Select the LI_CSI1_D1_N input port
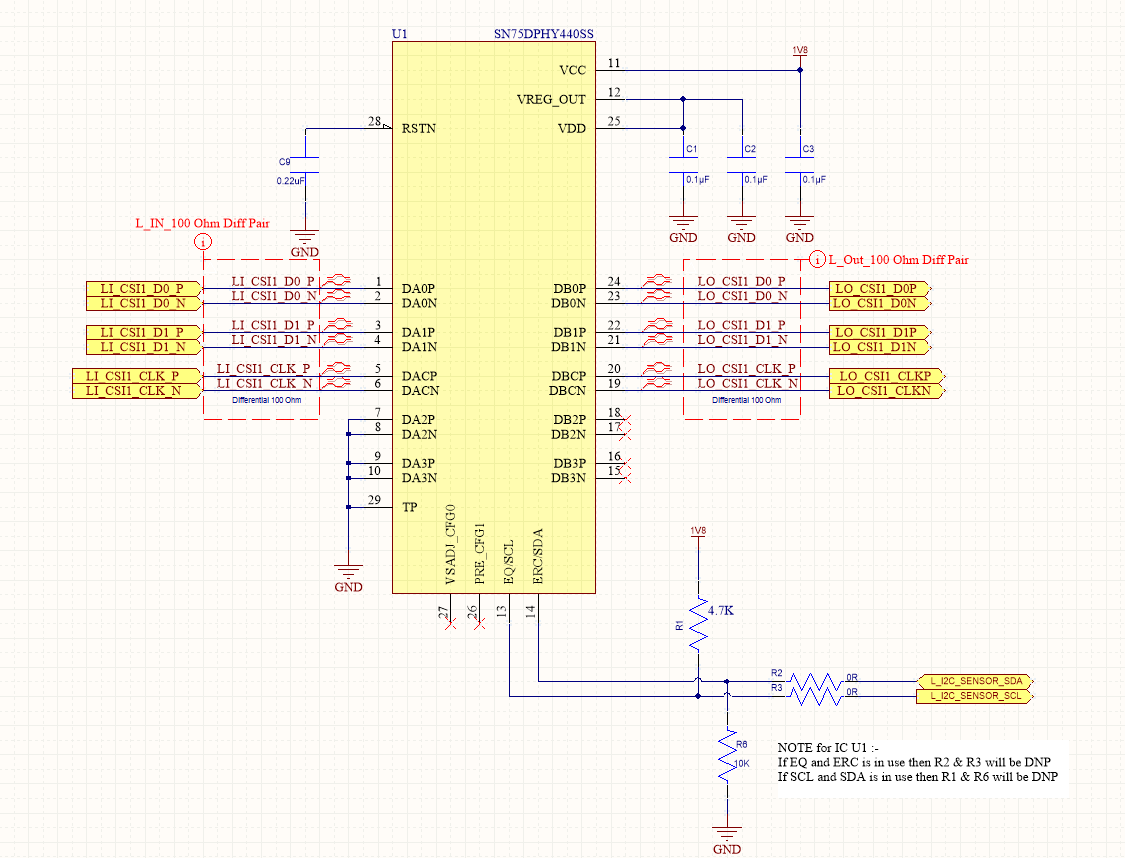 tap(144, 347)
